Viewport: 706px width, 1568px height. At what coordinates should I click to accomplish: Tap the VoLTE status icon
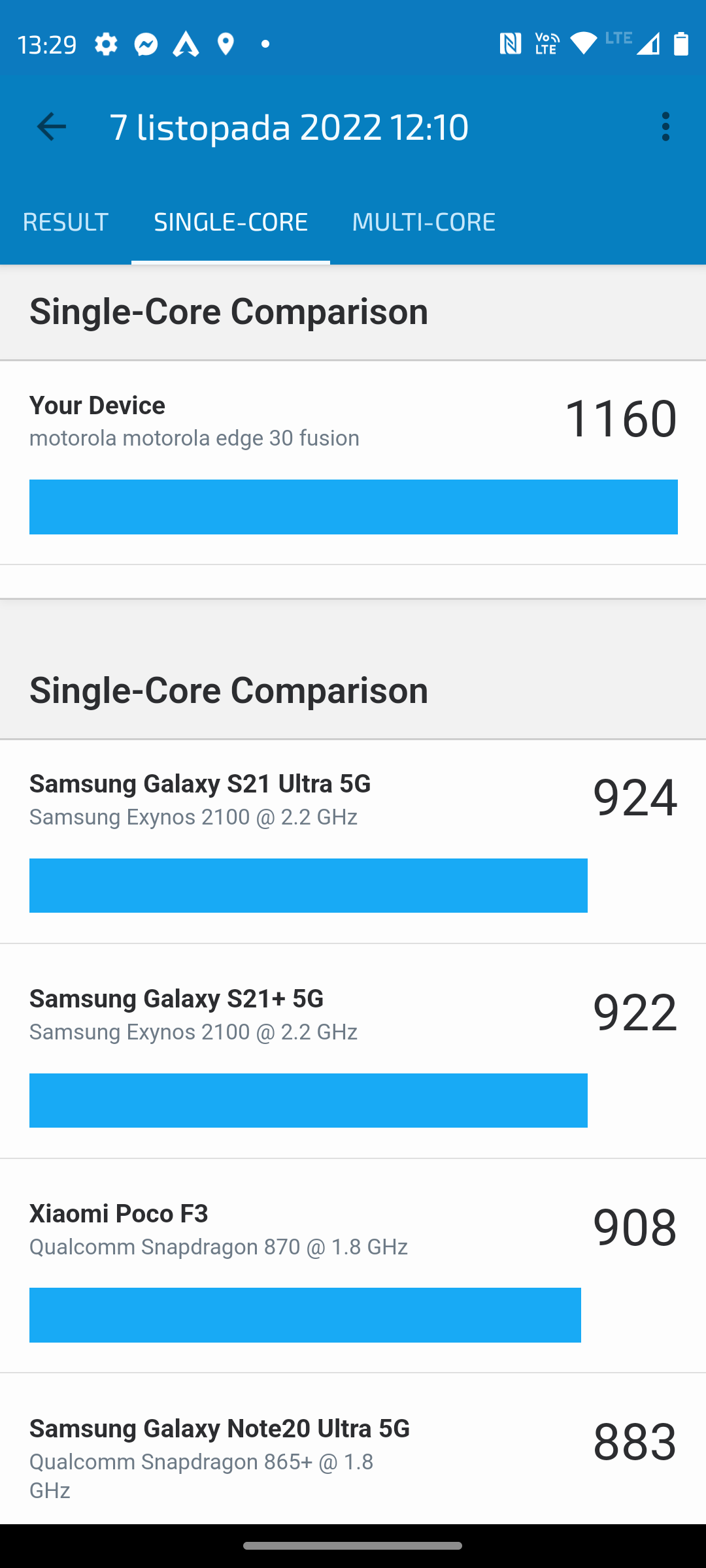click(547, 44)
